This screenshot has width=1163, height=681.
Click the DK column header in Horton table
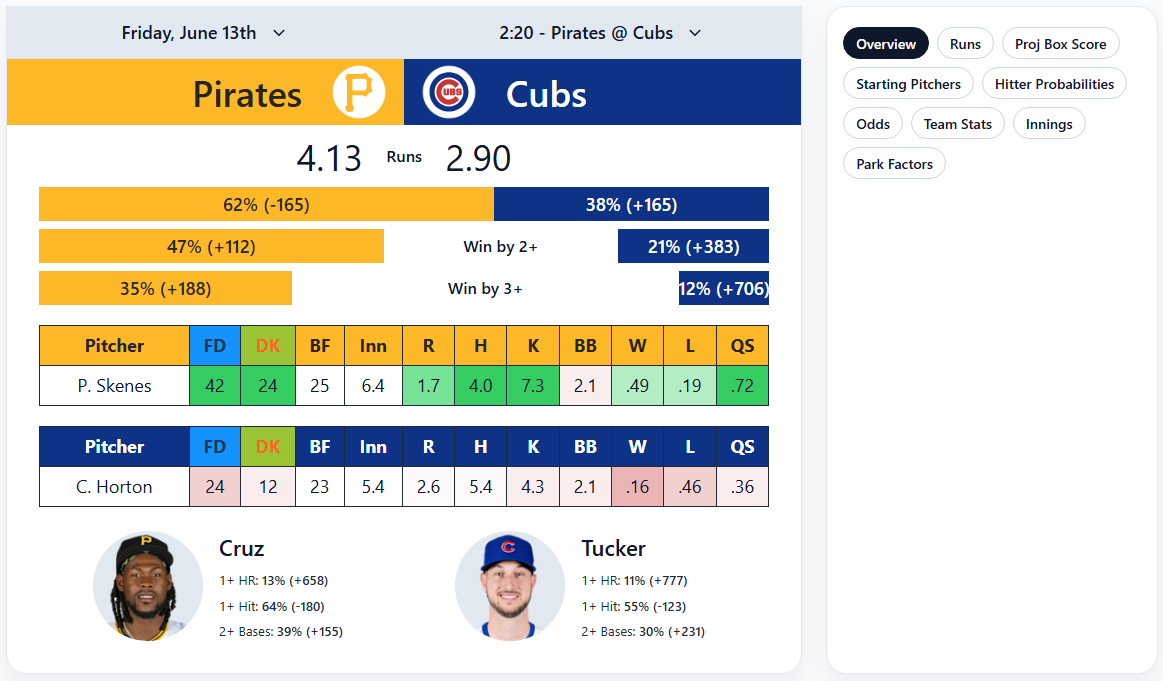pos(267,446)
